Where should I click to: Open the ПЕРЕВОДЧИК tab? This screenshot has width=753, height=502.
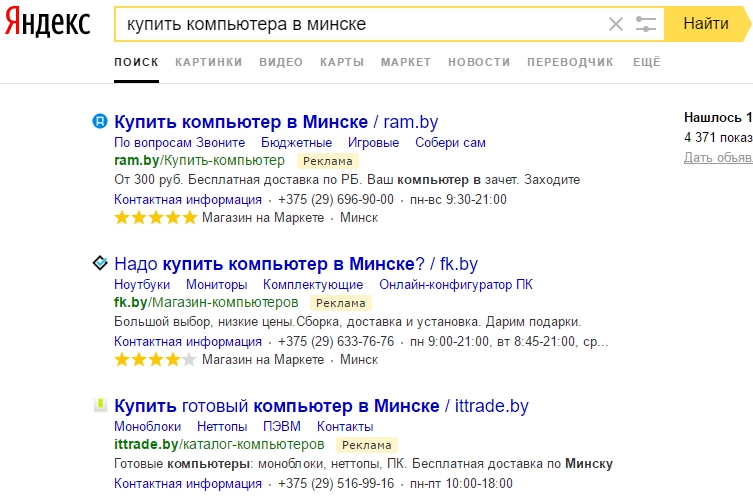click(x=570, y=62)
